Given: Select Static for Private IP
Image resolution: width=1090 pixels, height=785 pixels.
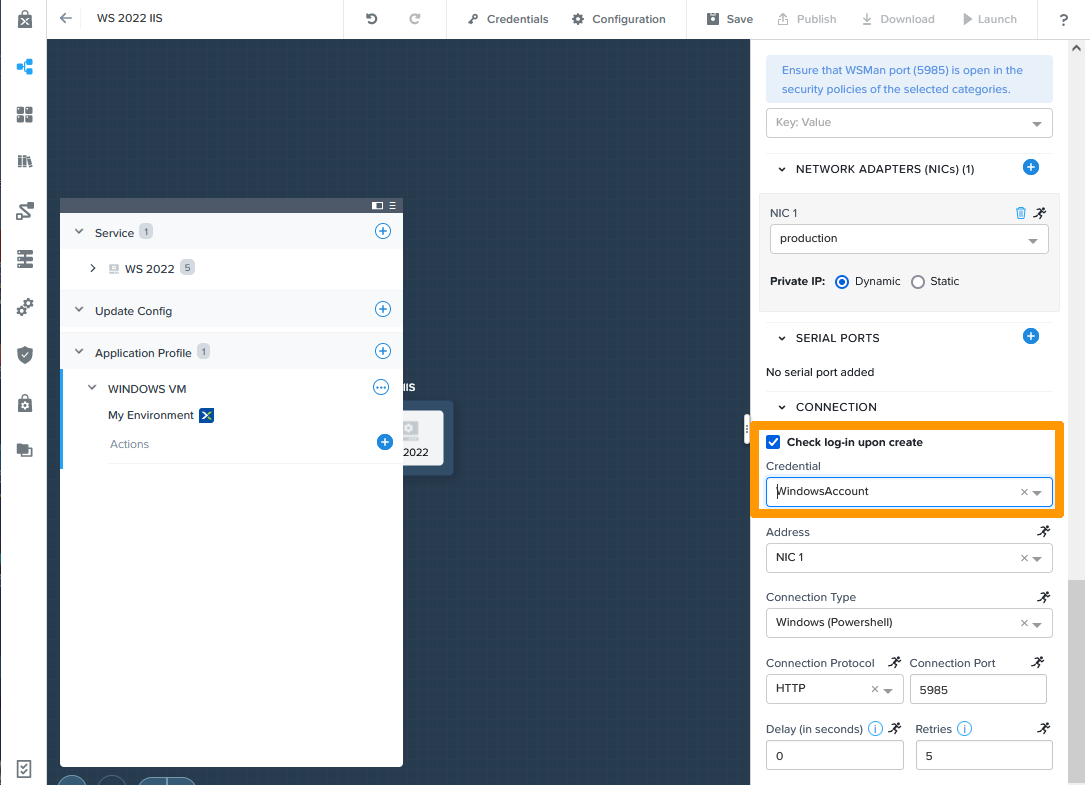Looking at the screenshot, I should pyautogui.click(x=917, y=281).
